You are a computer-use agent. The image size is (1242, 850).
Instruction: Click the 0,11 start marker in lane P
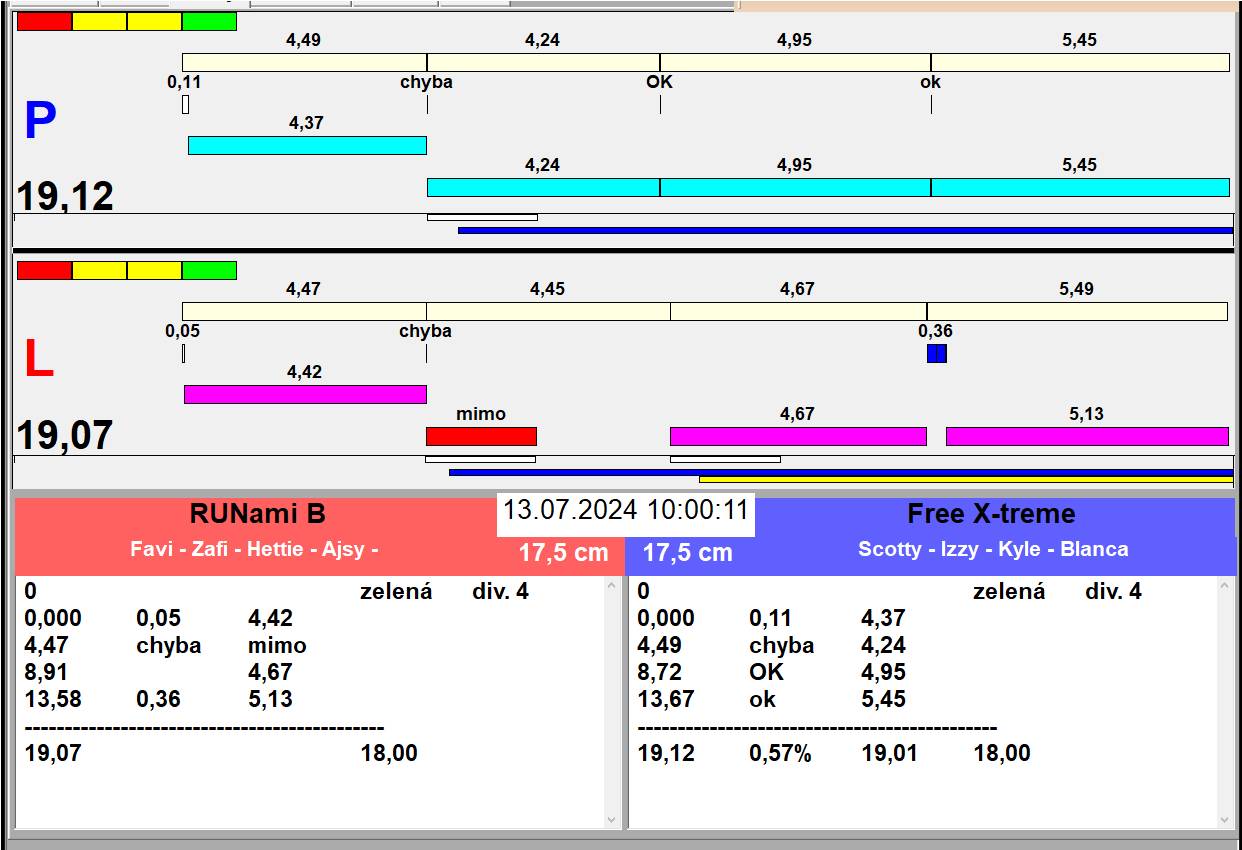point(185,104)
